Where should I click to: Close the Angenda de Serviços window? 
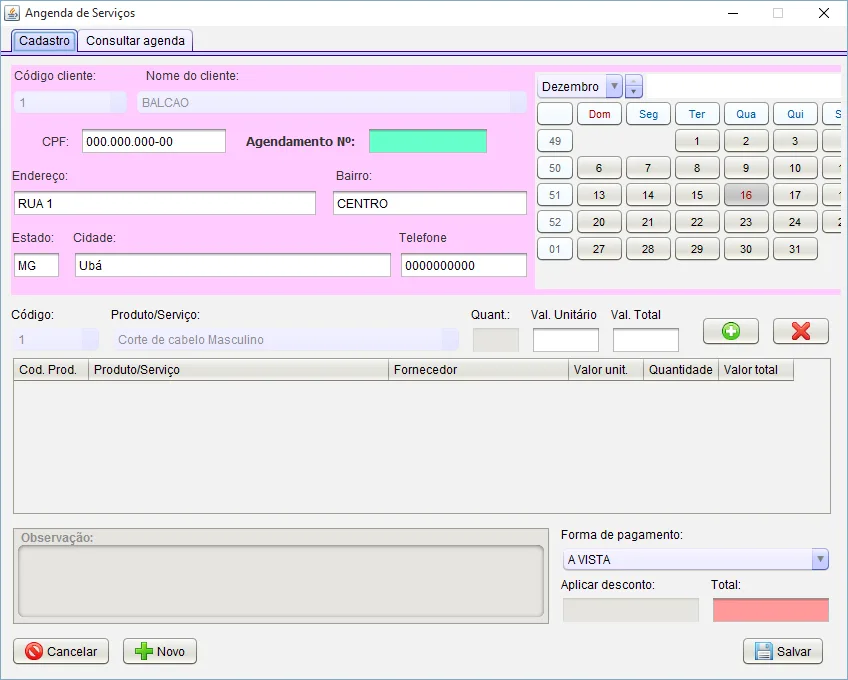[824, 13]
